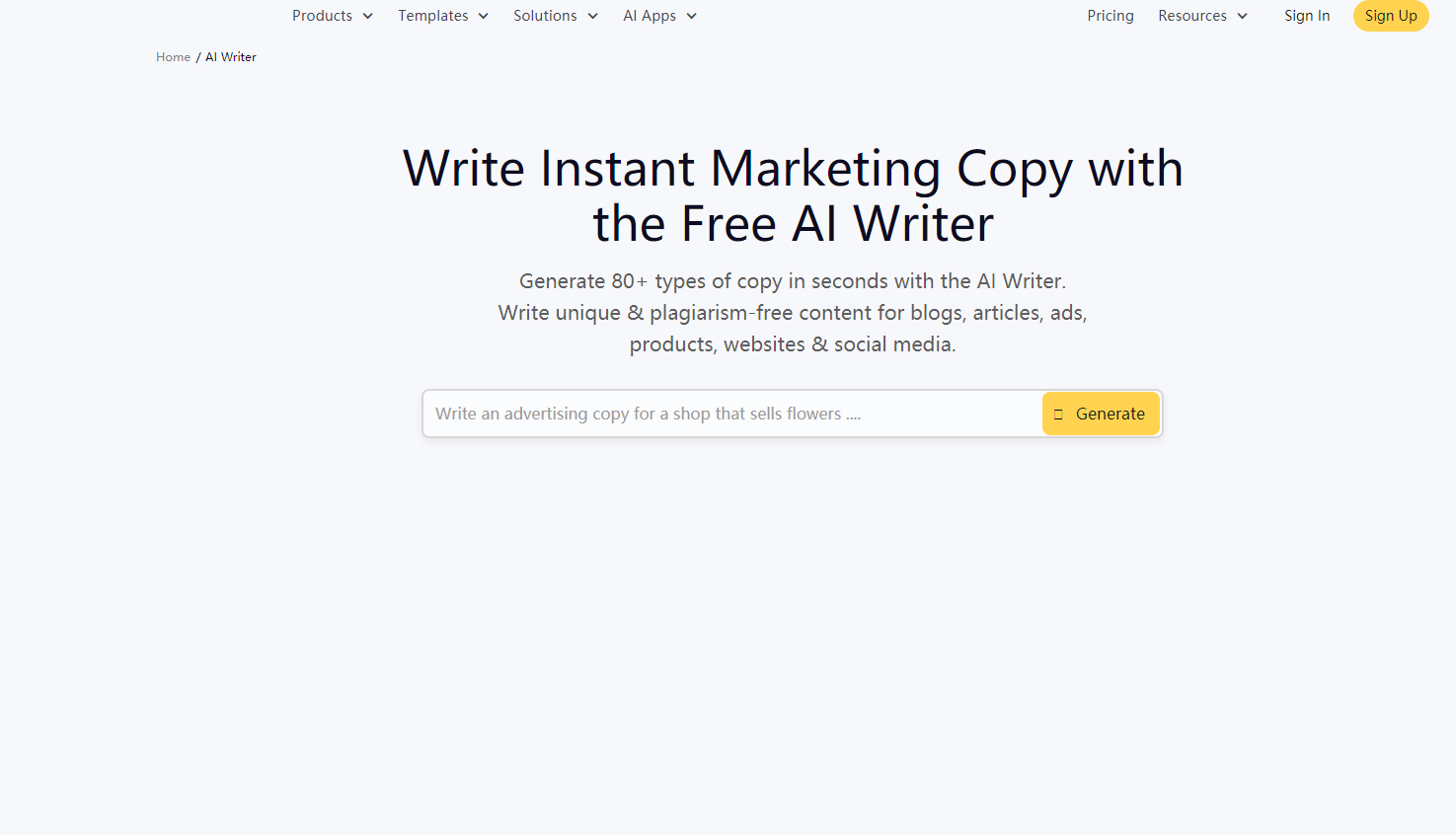Click the chevron arrow beside Templates

click(484, 16)
